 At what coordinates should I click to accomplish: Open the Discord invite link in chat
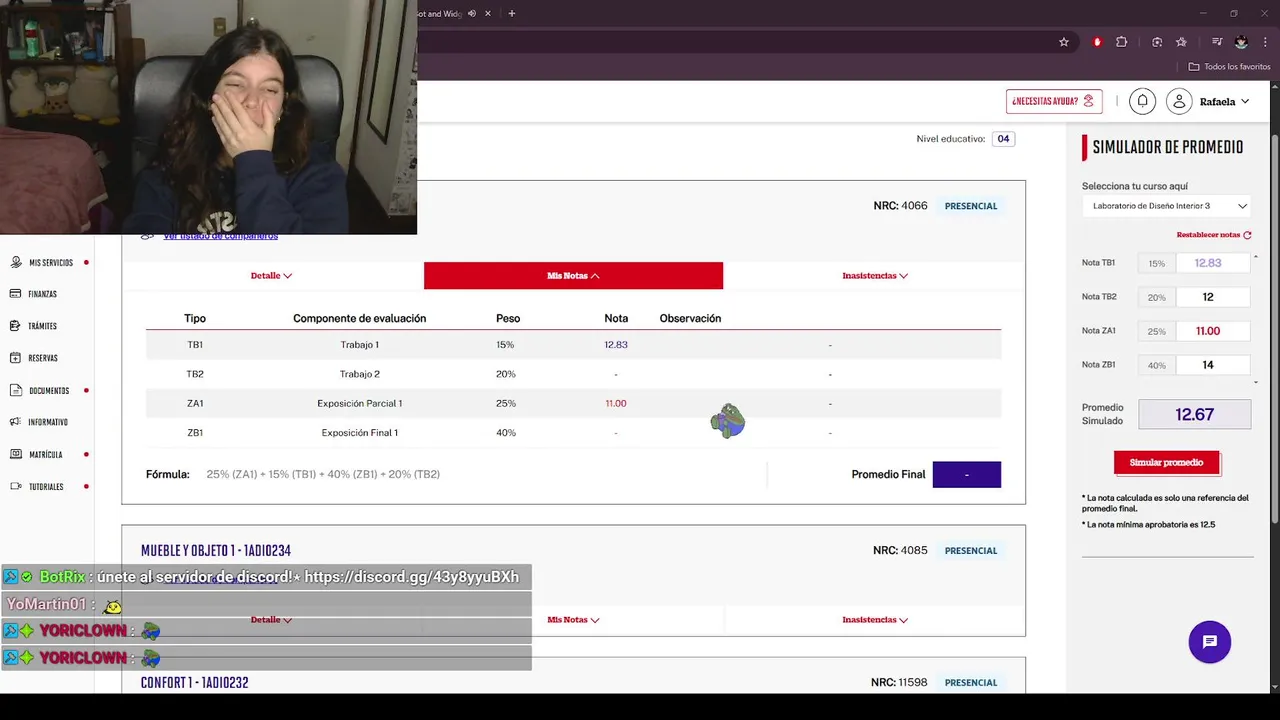(x=411, y=577)
